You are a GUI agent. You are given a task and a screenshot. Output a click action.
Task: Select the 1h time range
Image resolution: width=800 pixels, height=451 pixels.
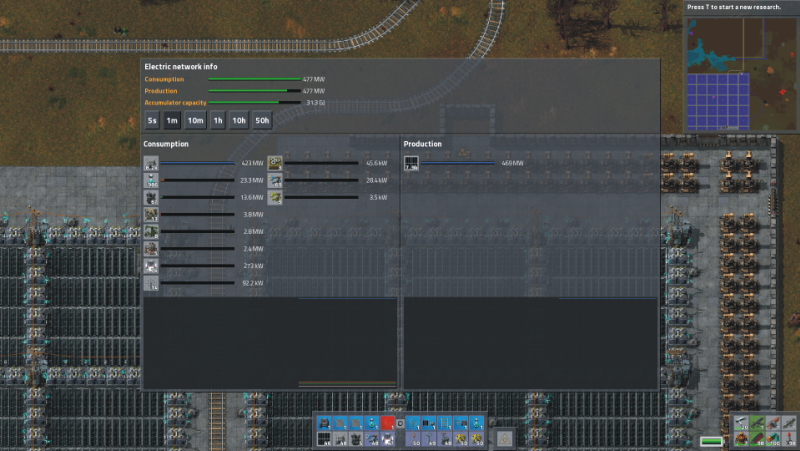coord(218,120)
